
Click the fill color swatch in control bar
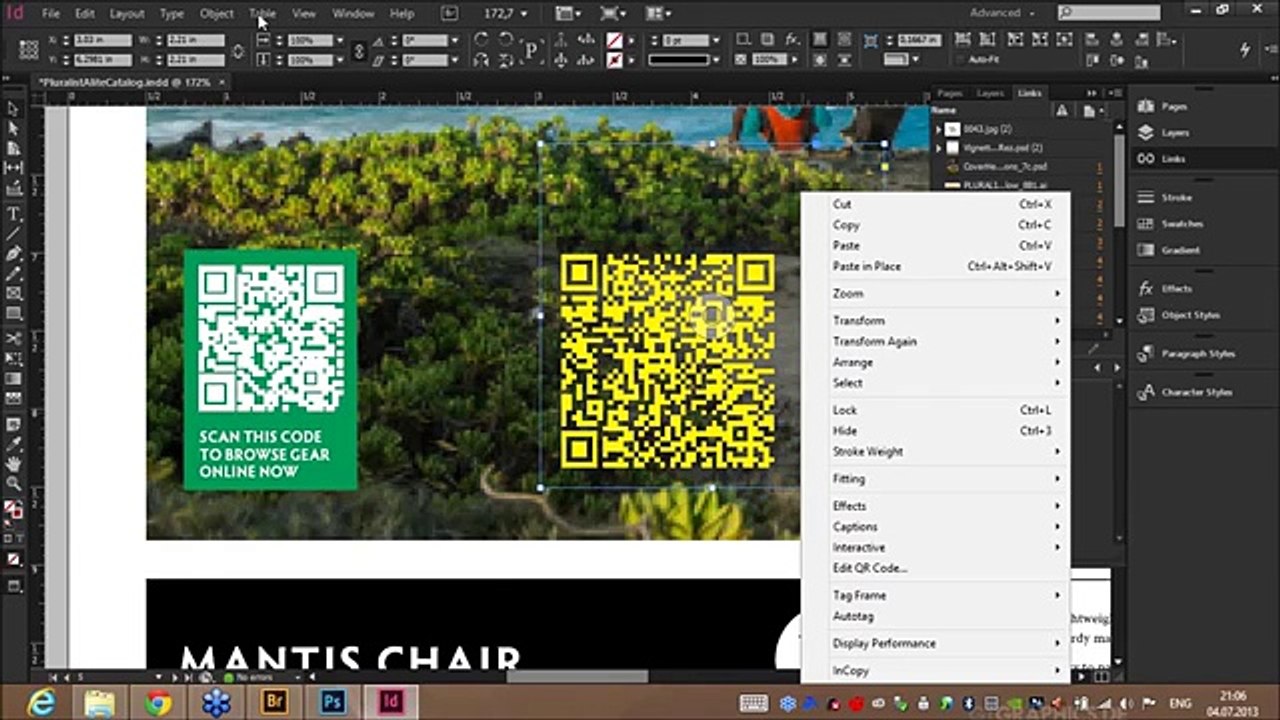[615, 41]
